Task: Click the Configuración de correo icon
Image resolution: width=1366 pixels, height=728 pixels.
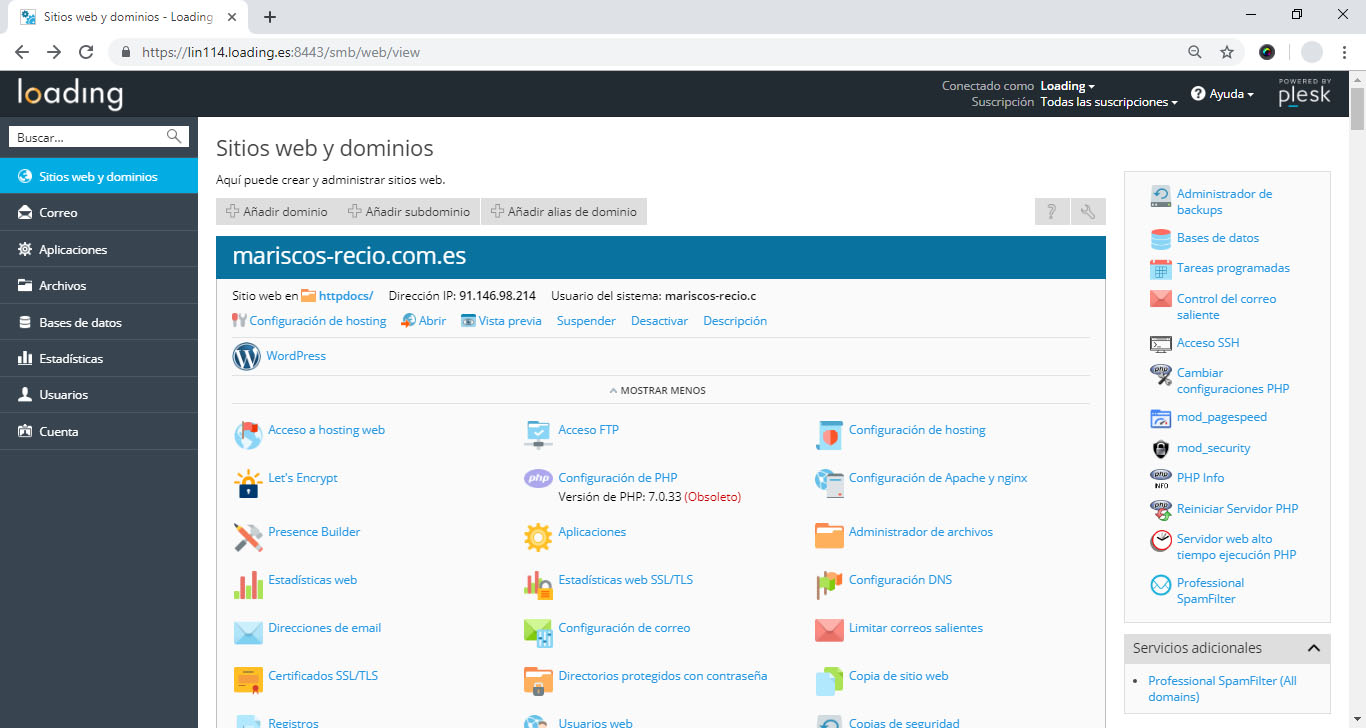Action: 538,633
